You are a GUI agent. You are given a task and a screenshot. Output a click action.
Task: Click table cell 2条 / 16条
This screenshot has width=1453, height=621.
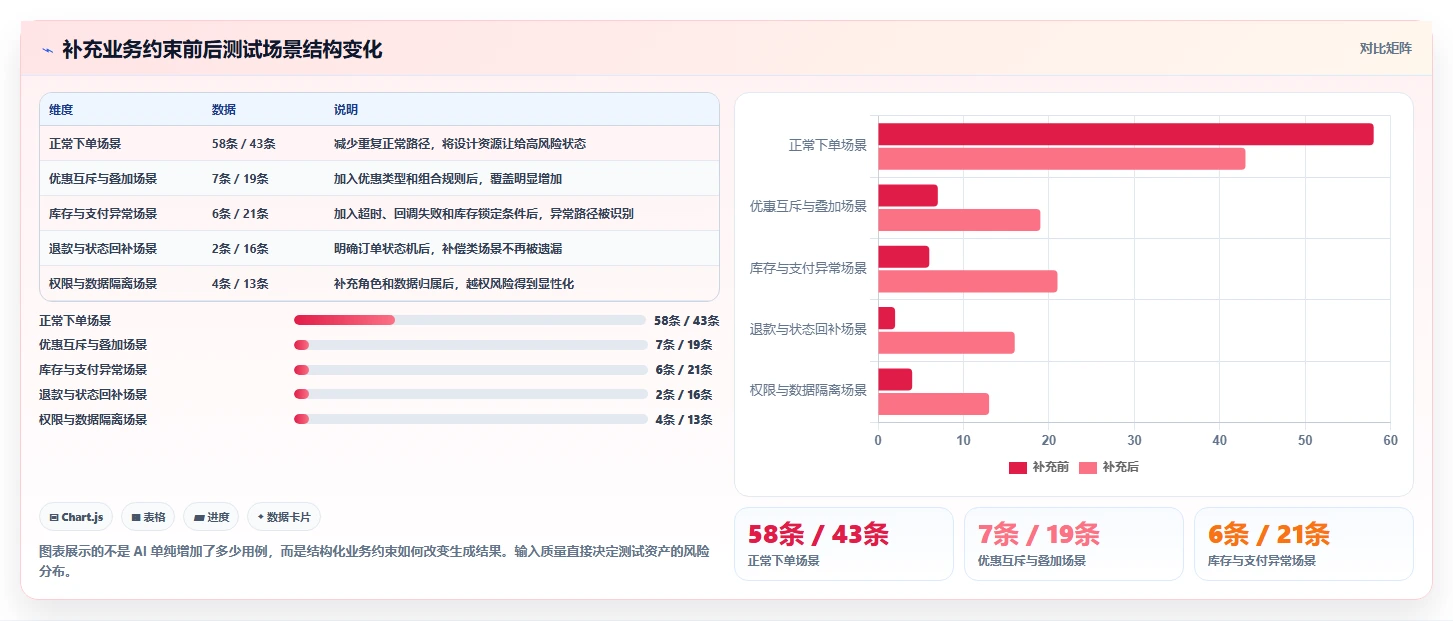240,249
